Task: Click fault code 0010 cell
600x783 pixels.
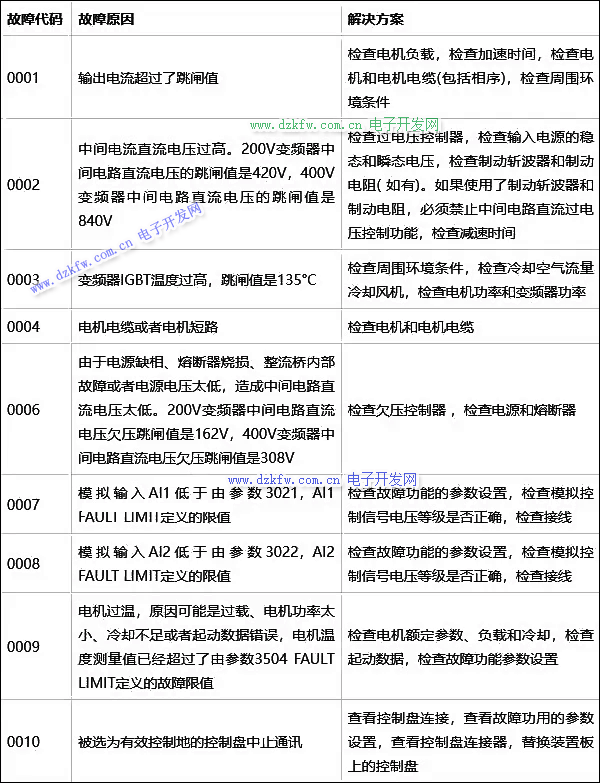Action: click(24, 741)
